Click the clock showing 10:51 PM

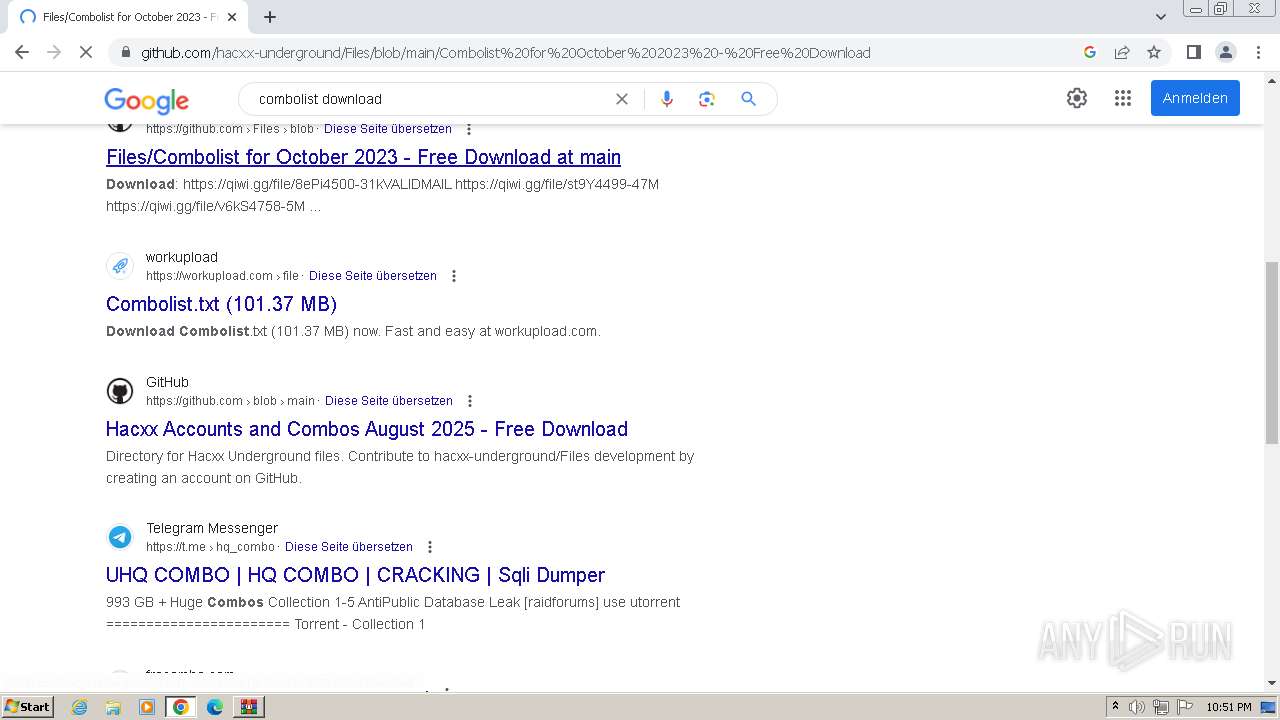click(x=1229, y=707)
